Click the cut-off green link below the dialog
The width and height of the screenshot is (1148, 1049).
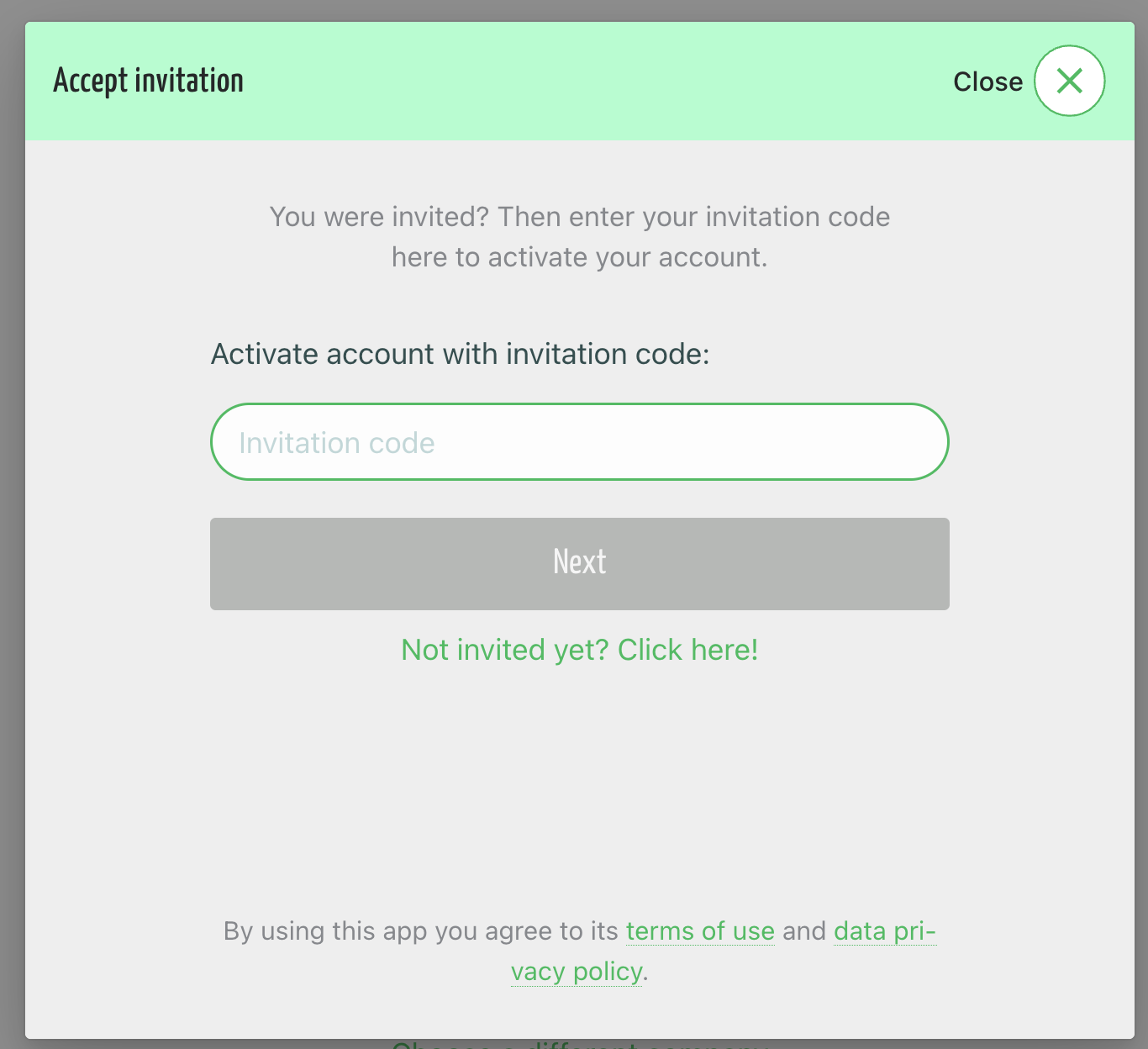click(x=579, y=1045)
